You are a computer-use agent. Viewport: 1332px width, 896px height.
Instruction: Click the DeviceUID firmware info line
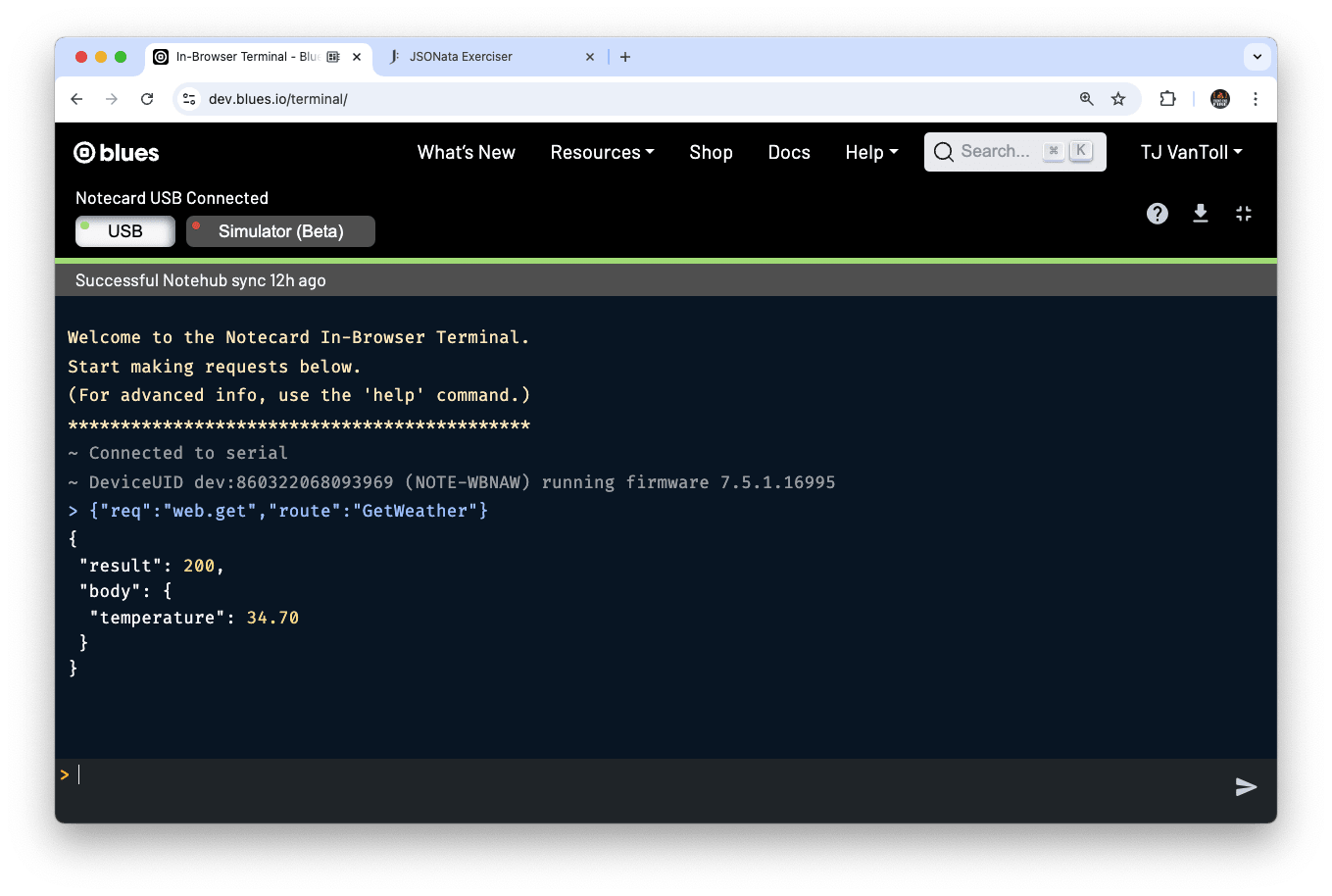[x=452, y=482]
